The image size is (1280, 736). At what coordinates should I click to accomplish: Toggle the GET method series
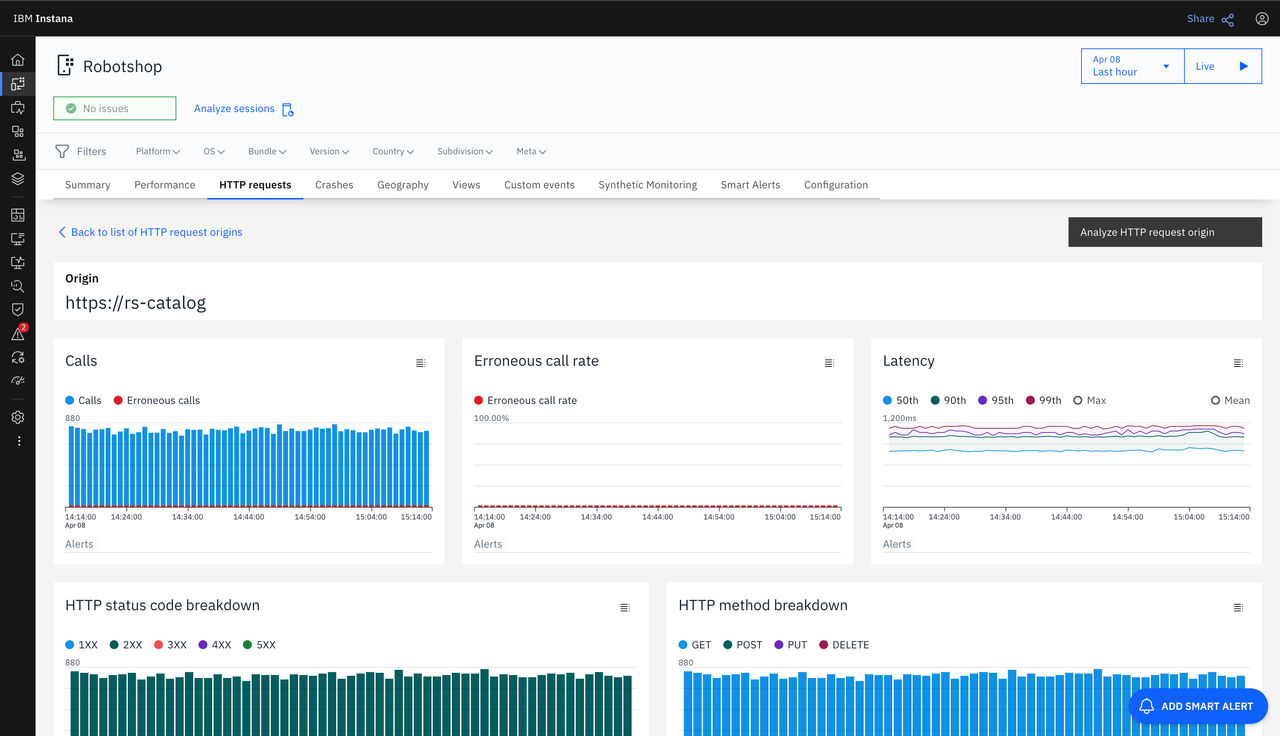[x=695, y=645]
